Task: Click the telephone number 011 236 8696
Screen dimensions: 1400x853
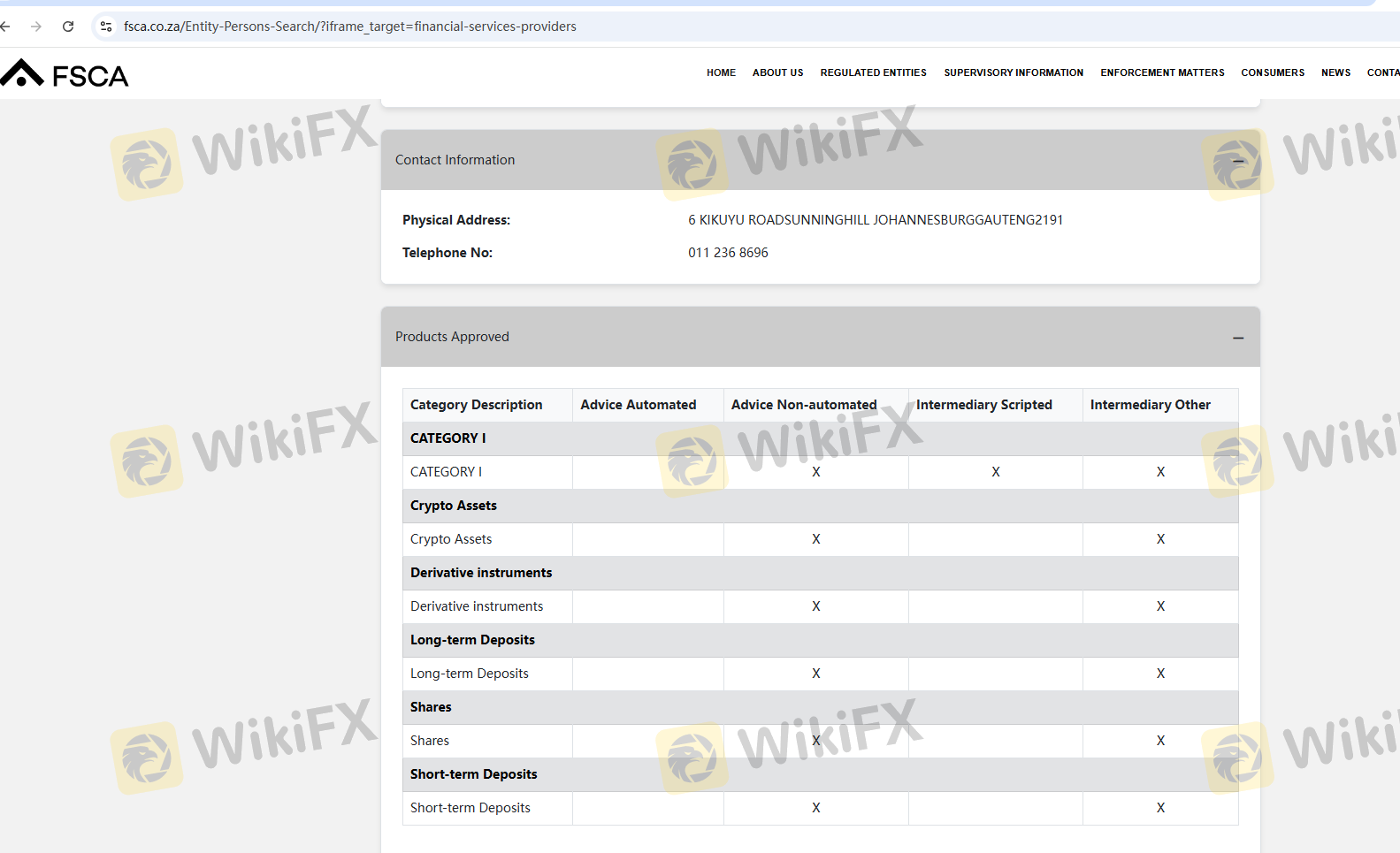Action: pyautogui.click(x=728, y=253)
